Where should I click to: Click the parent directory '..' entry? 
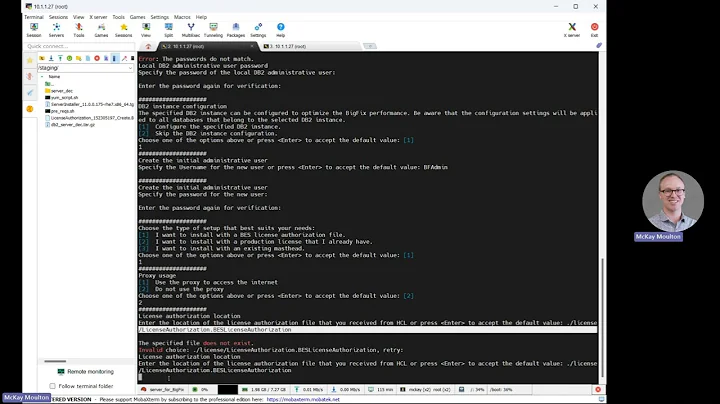pyautogui.click(x=49, y=84)
